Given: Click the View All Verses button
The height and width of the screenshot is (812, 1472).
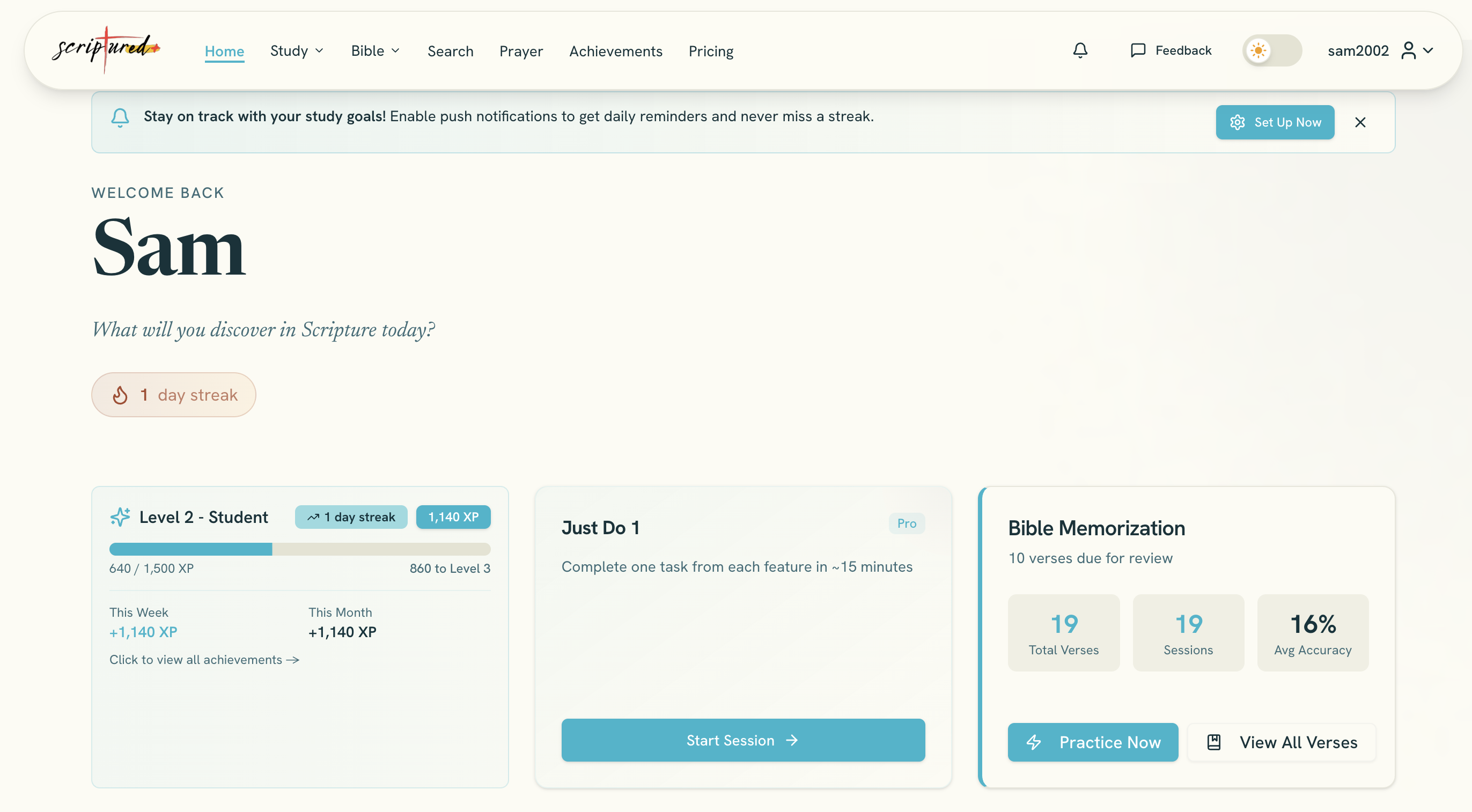Looking at the screenshot, I should tap(1281, 741).
